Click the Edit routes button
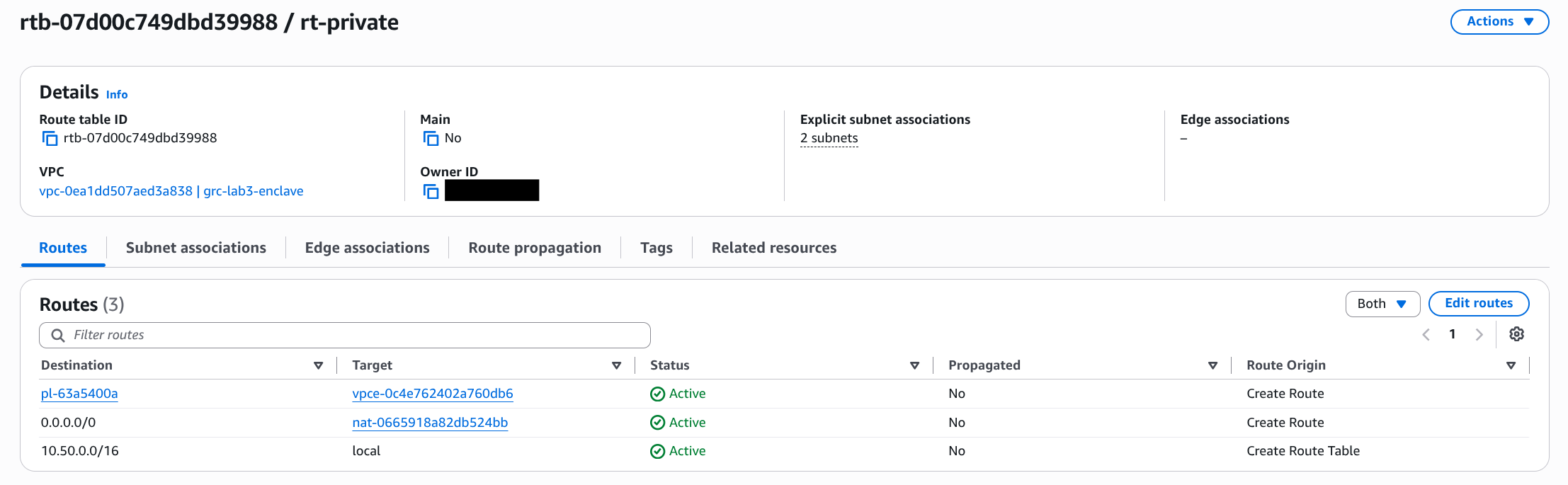Screen dimensions: 1568x485 click(1479, 304)
